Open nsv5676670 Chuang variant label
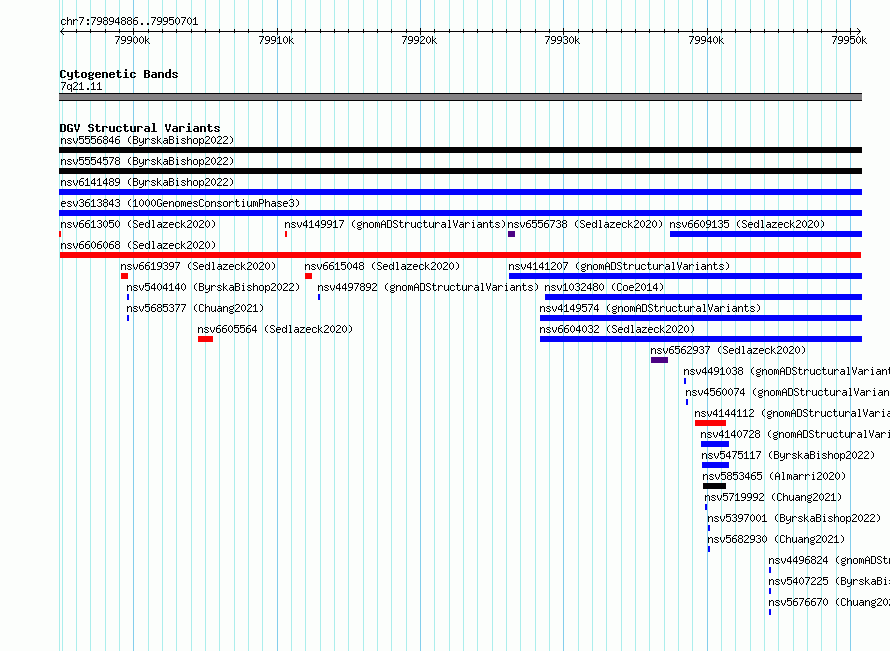This screenshot has width=890, height=651. pos(829,602)
